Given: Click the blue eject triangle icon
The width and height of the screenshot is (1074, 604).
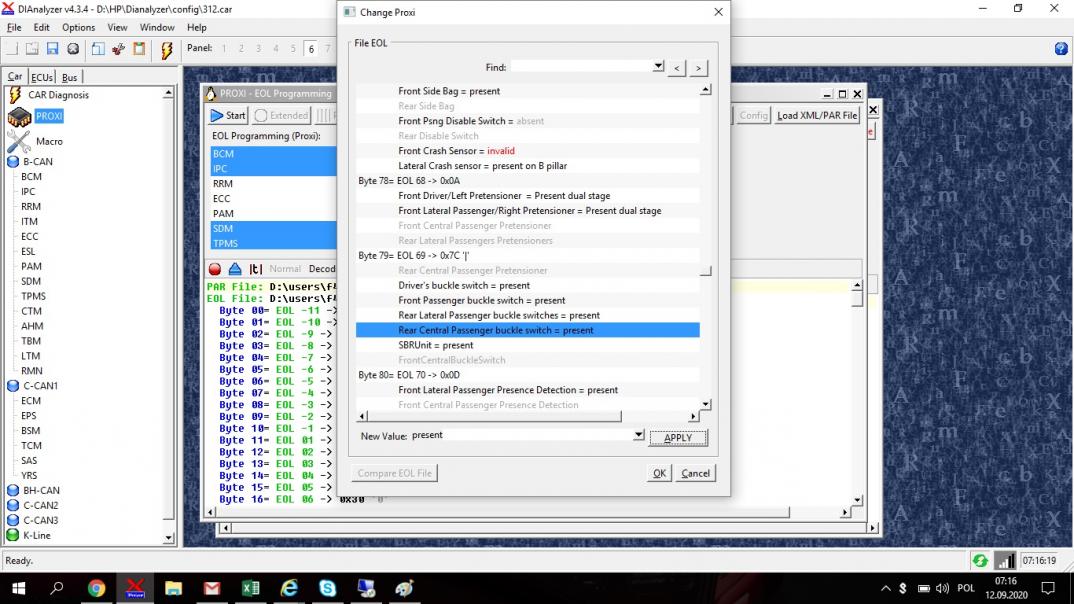Looking at the screenshot, I should tap(234, 269).
